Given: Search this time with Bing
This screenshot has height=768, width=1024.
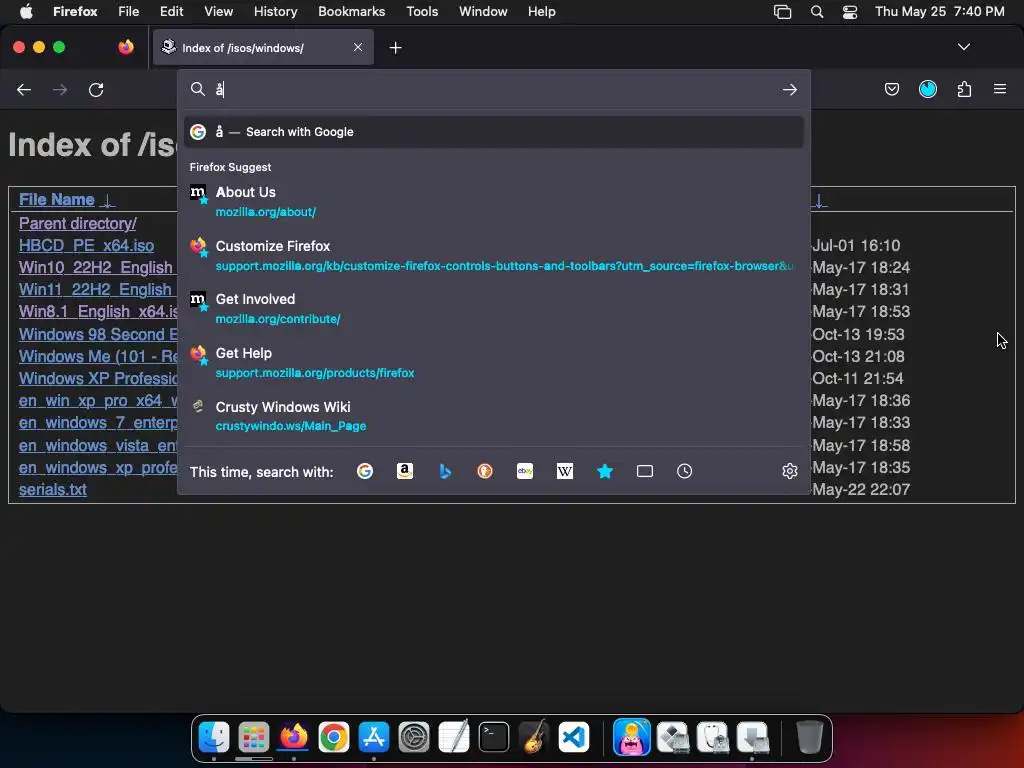Looking at the screenshot, I should point(445,471).
